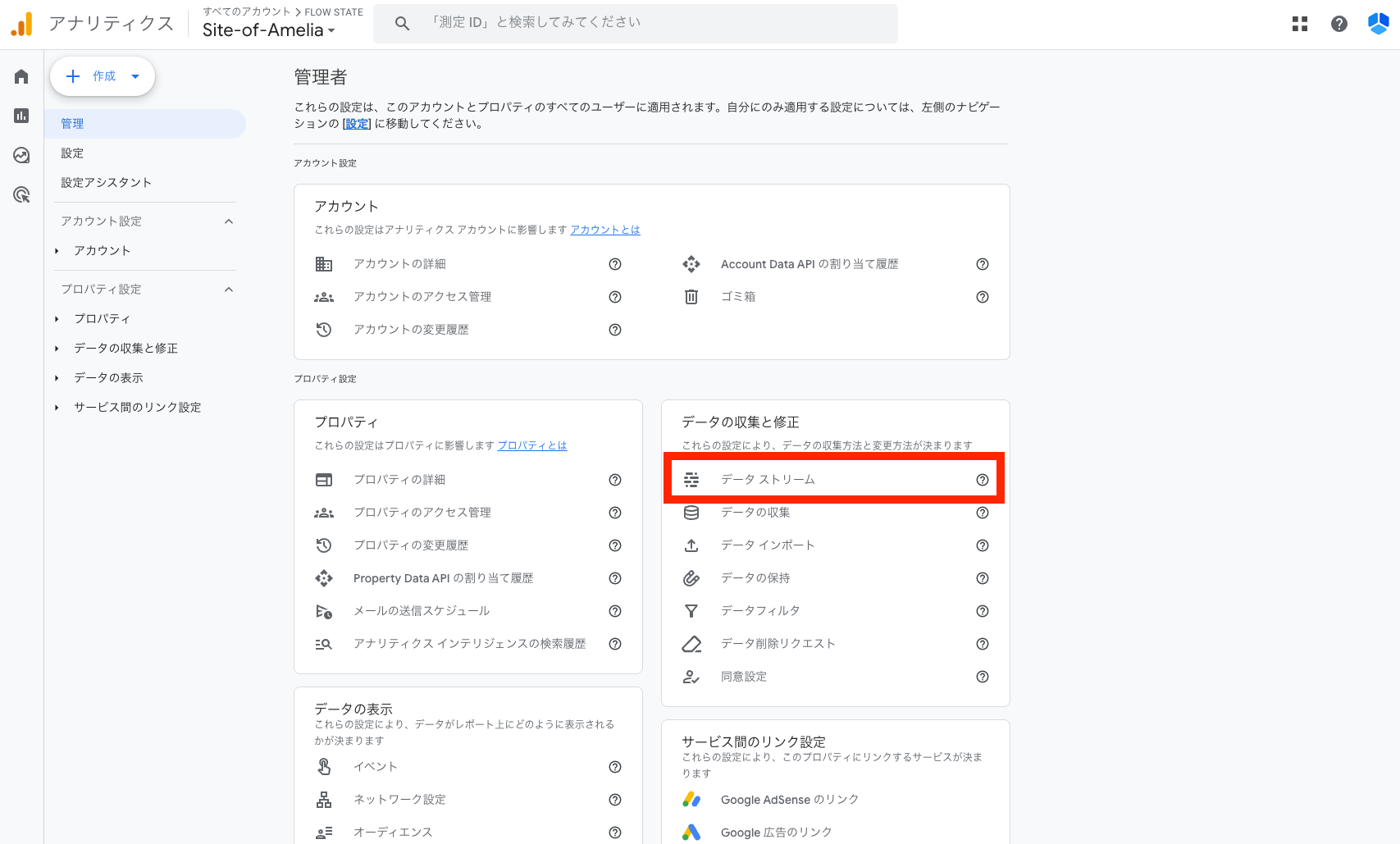The image size is (1400, 844).
Task: Open the Site-of-Amelia property selector
Action: 268,30
